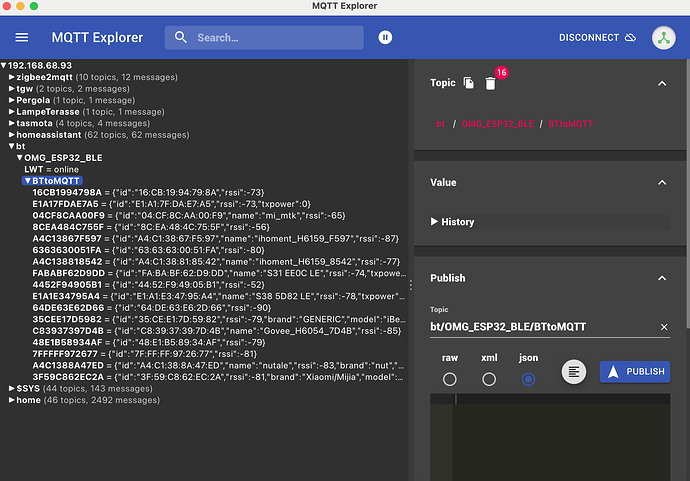690x481 pixels.
Task: Format the JSON payload
Action: (573, 372)
